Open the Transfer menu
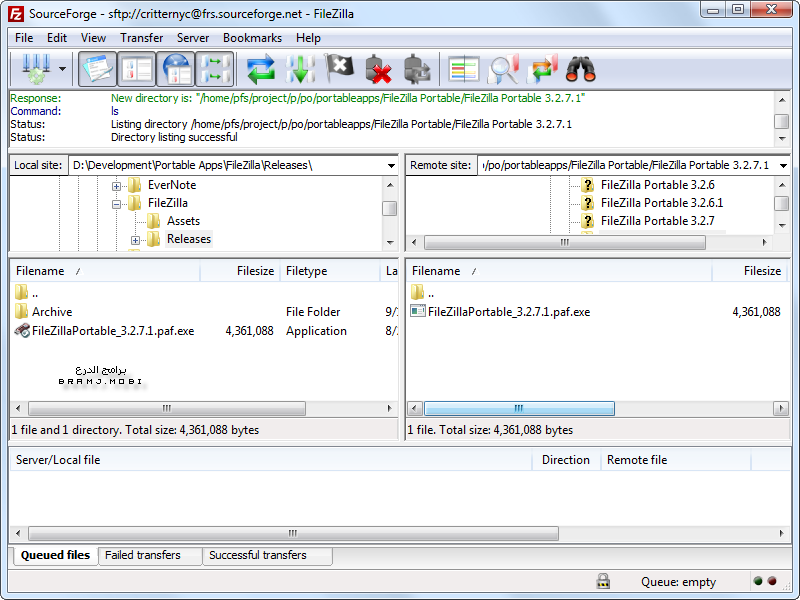This screenshot has width=800, height=600. point(141,38)
